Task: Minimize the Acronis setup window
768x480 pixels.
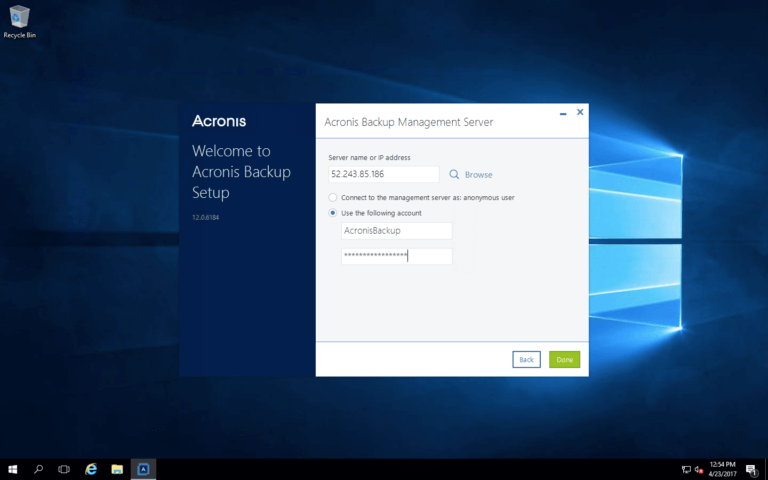Action: tap(563, 114)
